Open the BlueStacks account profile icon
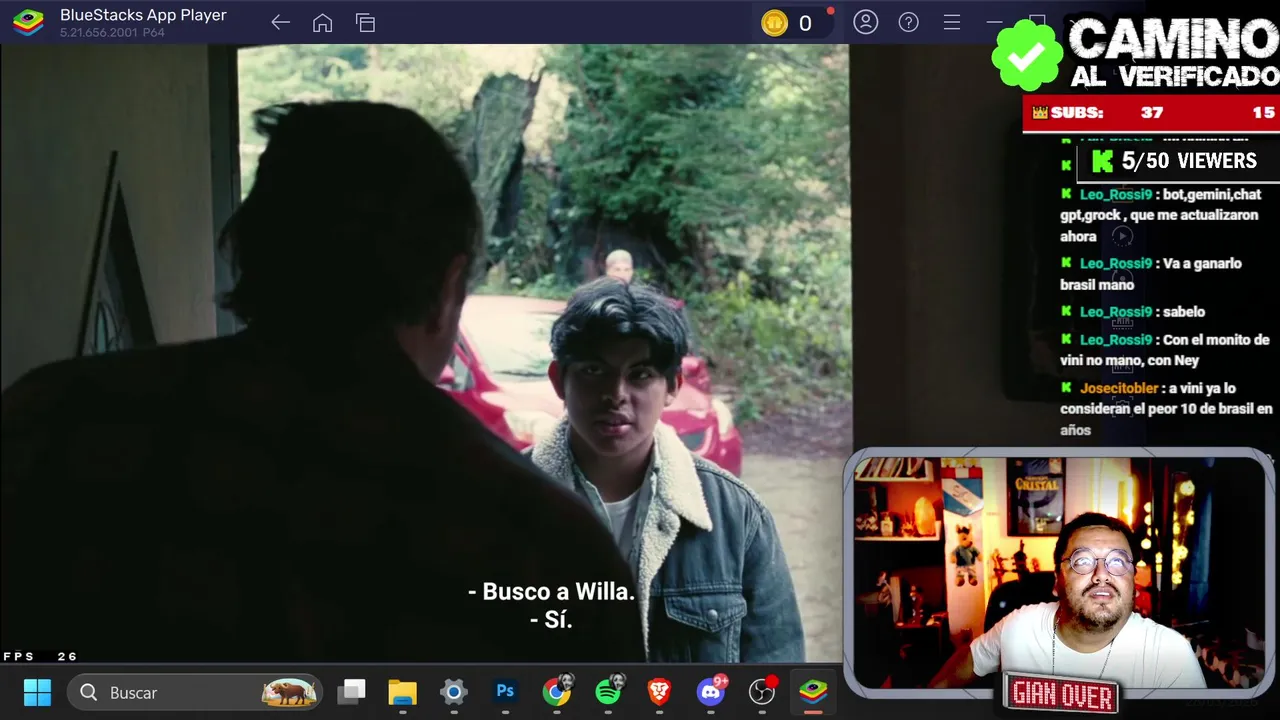The width and height of the screenshot is (1280, 720). pyautogui.click(x=865, y=22)
